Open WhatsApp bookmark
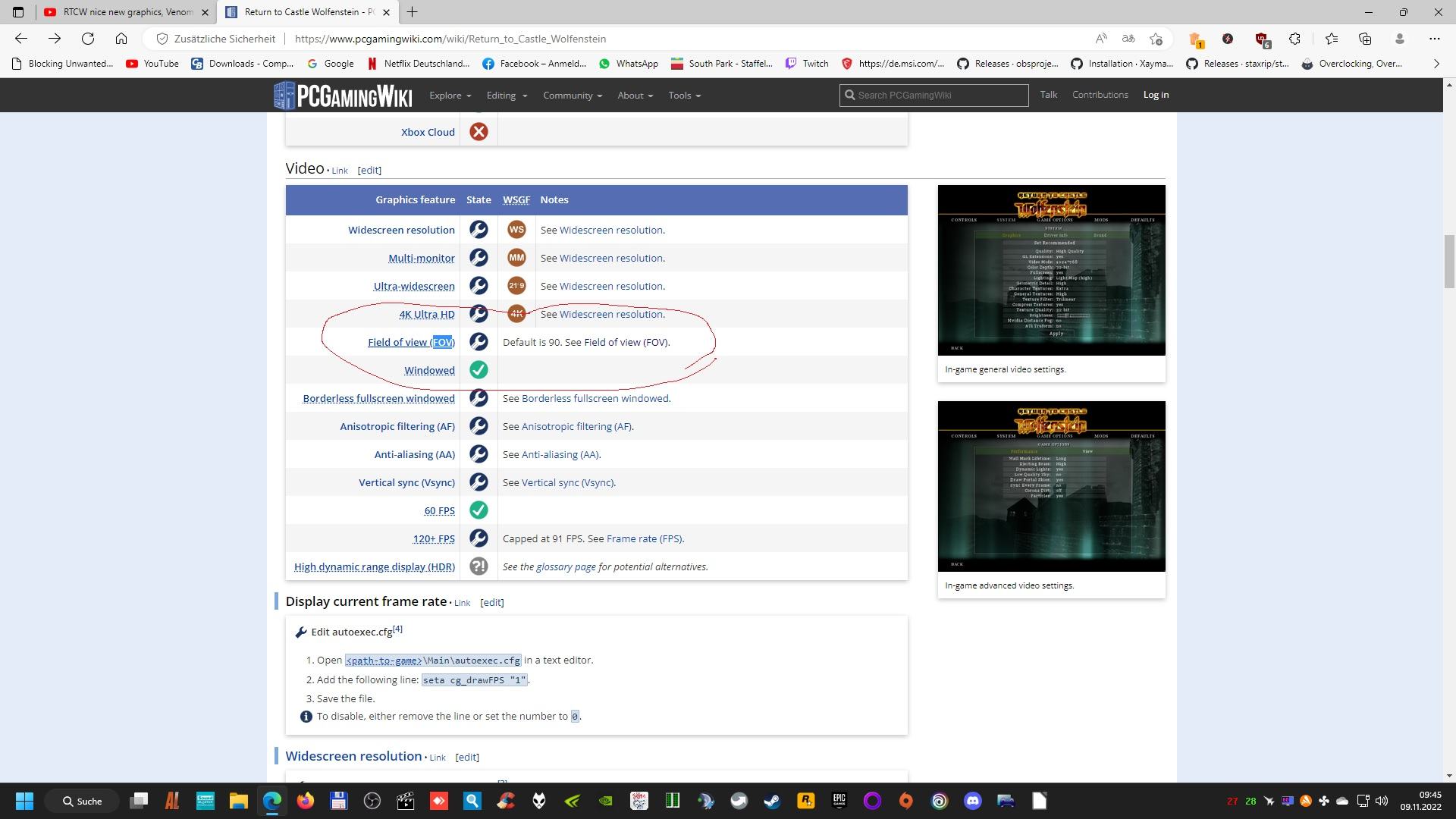1456x819 pixels. pyautogui.click(x=629, y=64)
